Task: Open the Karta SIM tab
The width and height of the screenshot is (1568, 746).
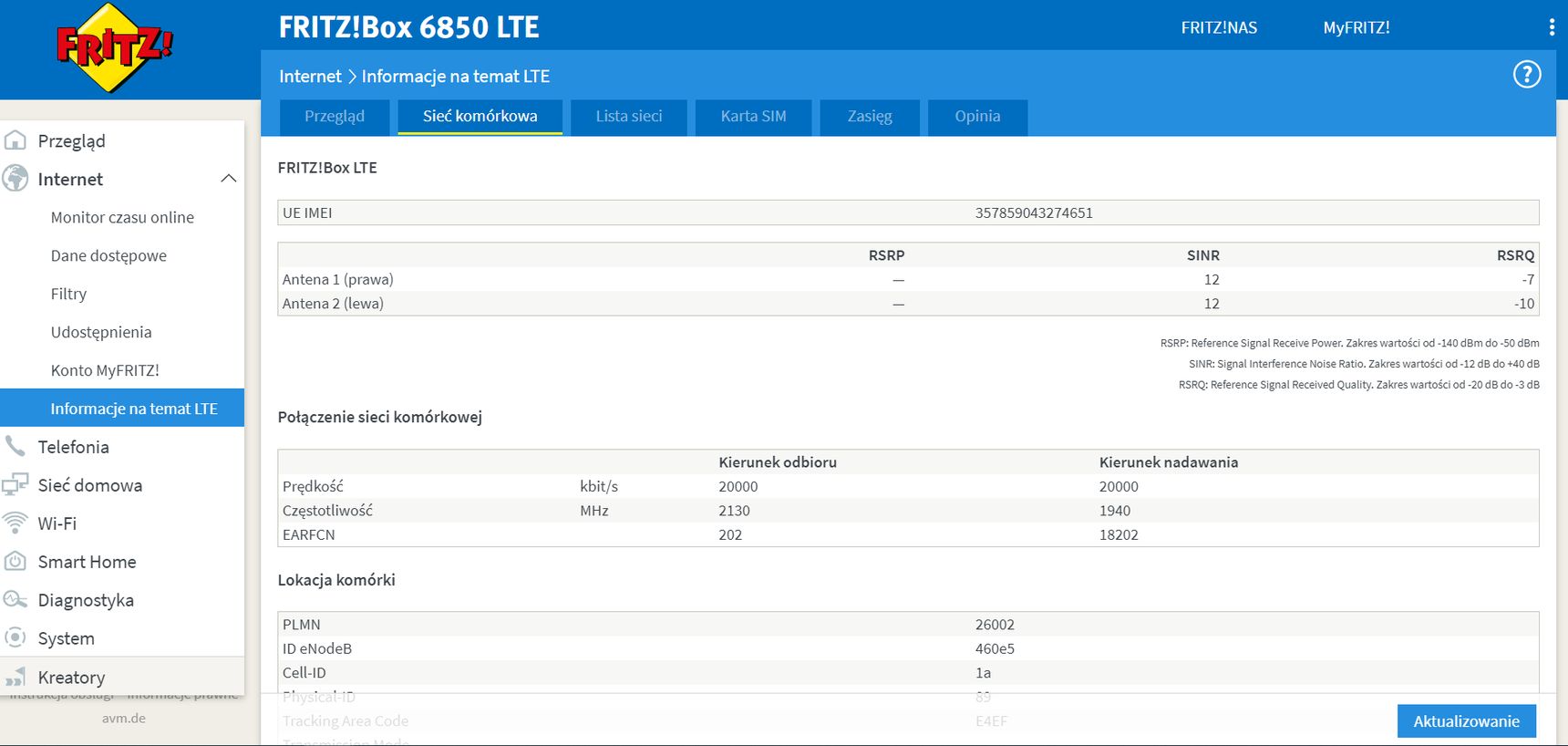Action: [754, 117]
